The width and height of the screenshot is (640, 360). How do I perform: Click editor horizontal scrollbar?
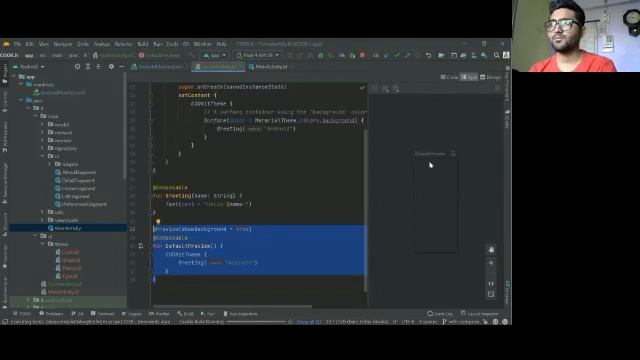tap(232, 307)
